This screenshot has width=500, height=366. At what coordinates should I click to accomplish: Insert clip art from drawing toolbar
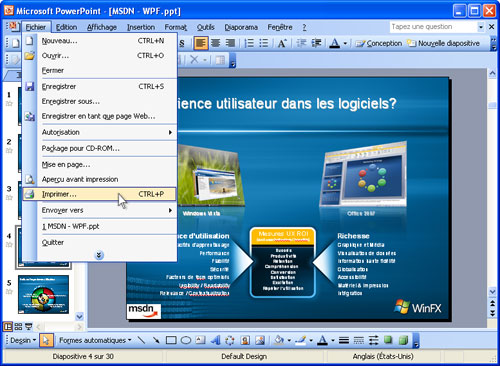[x=245, y=340]
